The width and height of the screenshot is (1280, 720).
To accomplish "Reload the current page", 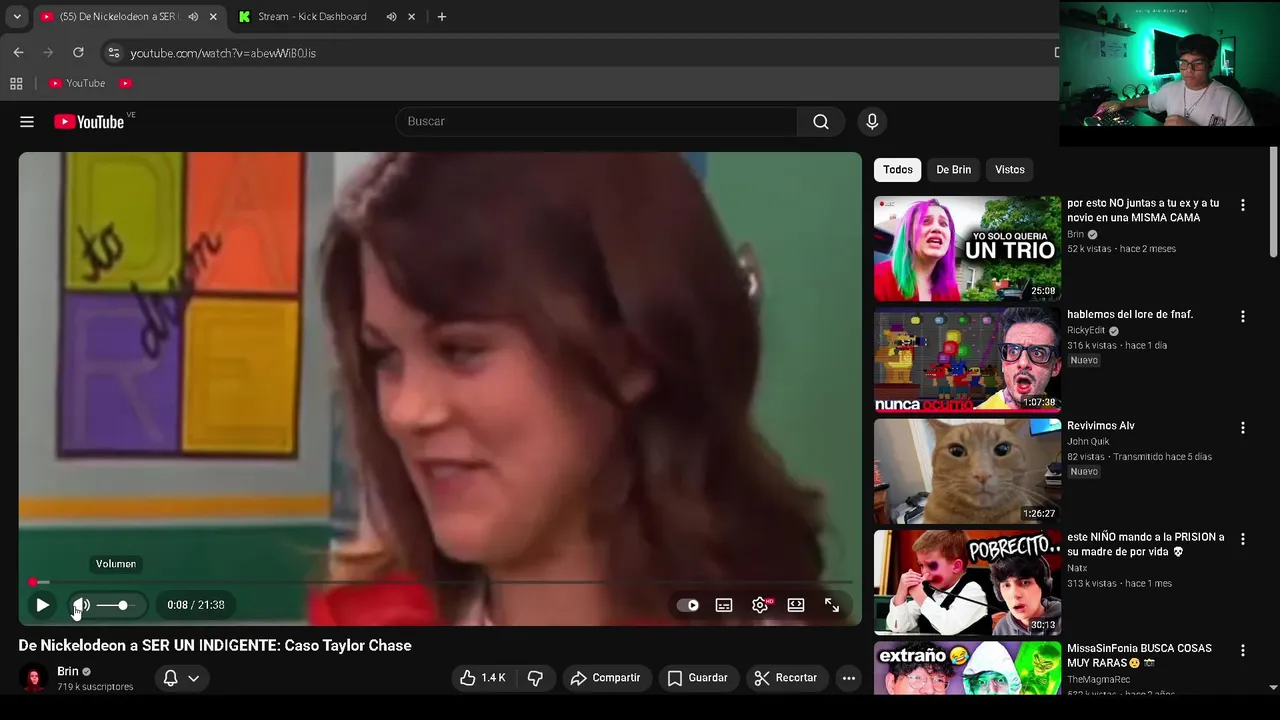I will coord(78,52).
